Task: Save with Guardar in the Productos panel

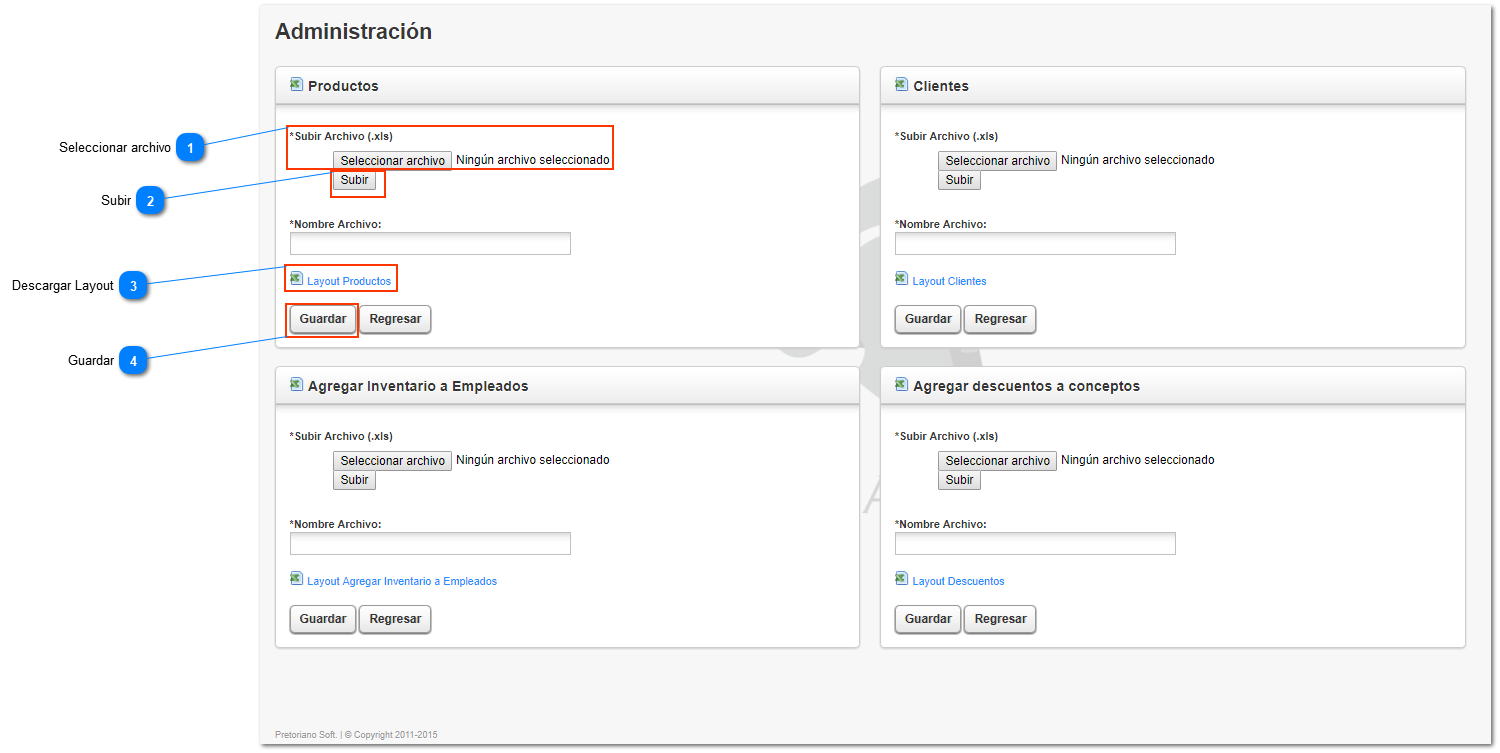Action: pyautogui.click(x=323, y=319)
